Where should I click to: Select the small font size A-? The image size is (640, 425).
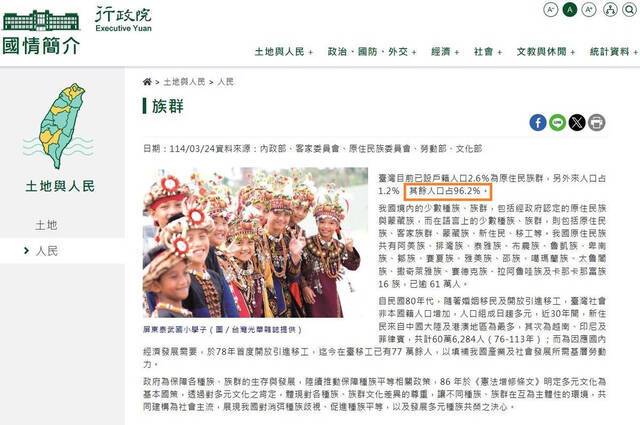551,9
